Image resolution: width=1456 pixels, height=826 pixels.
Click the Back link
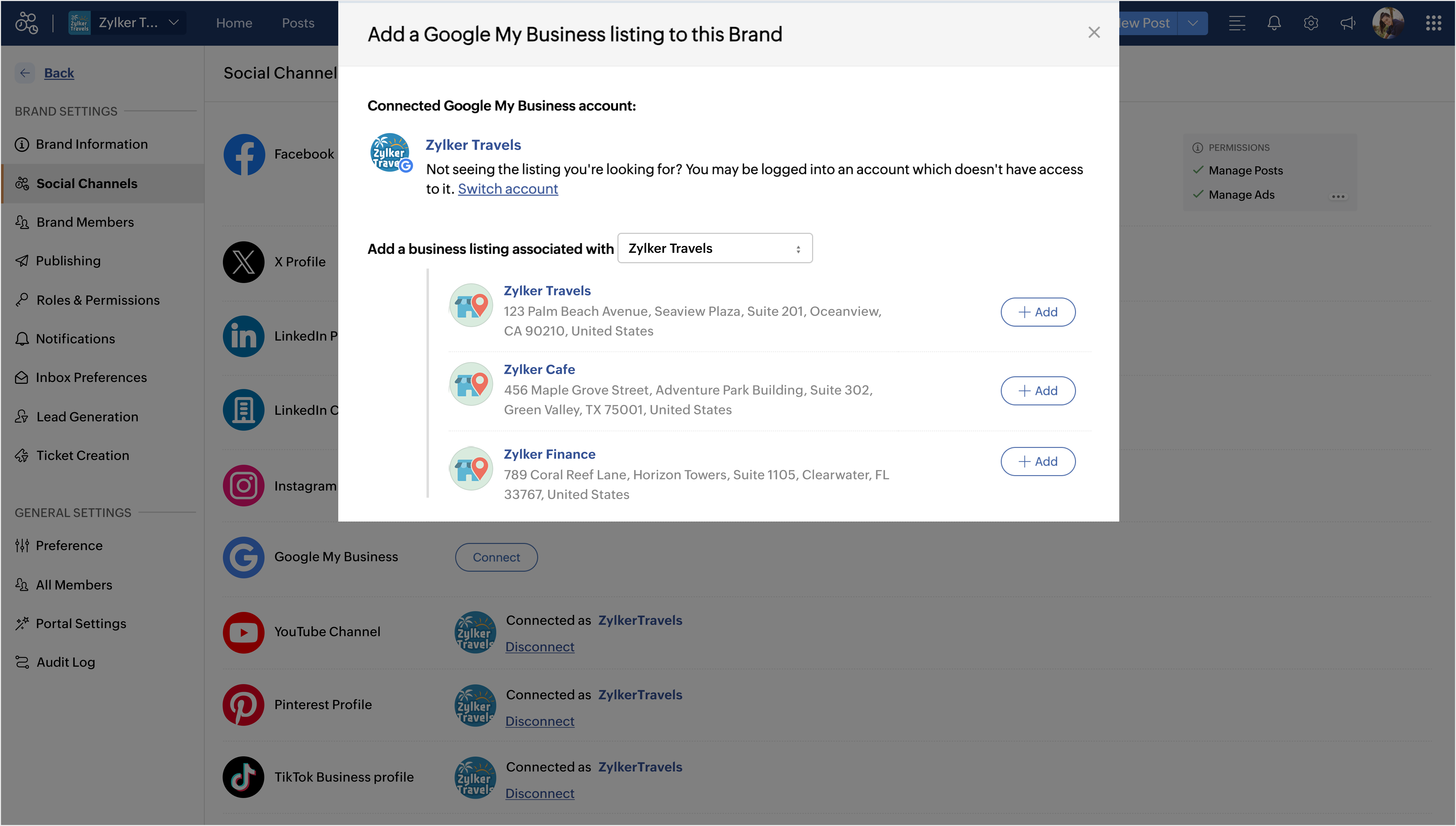pos(59,73)
